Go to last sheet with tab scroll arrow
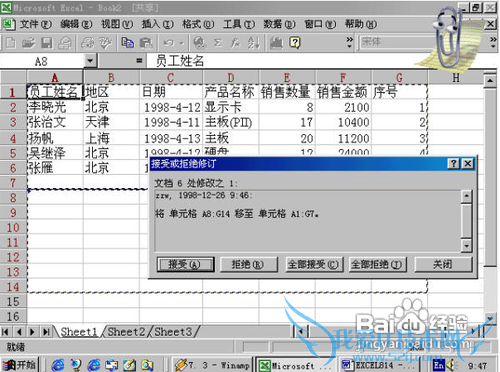The height and width of the screenshot is (372, 500). [x=46, y=332]
